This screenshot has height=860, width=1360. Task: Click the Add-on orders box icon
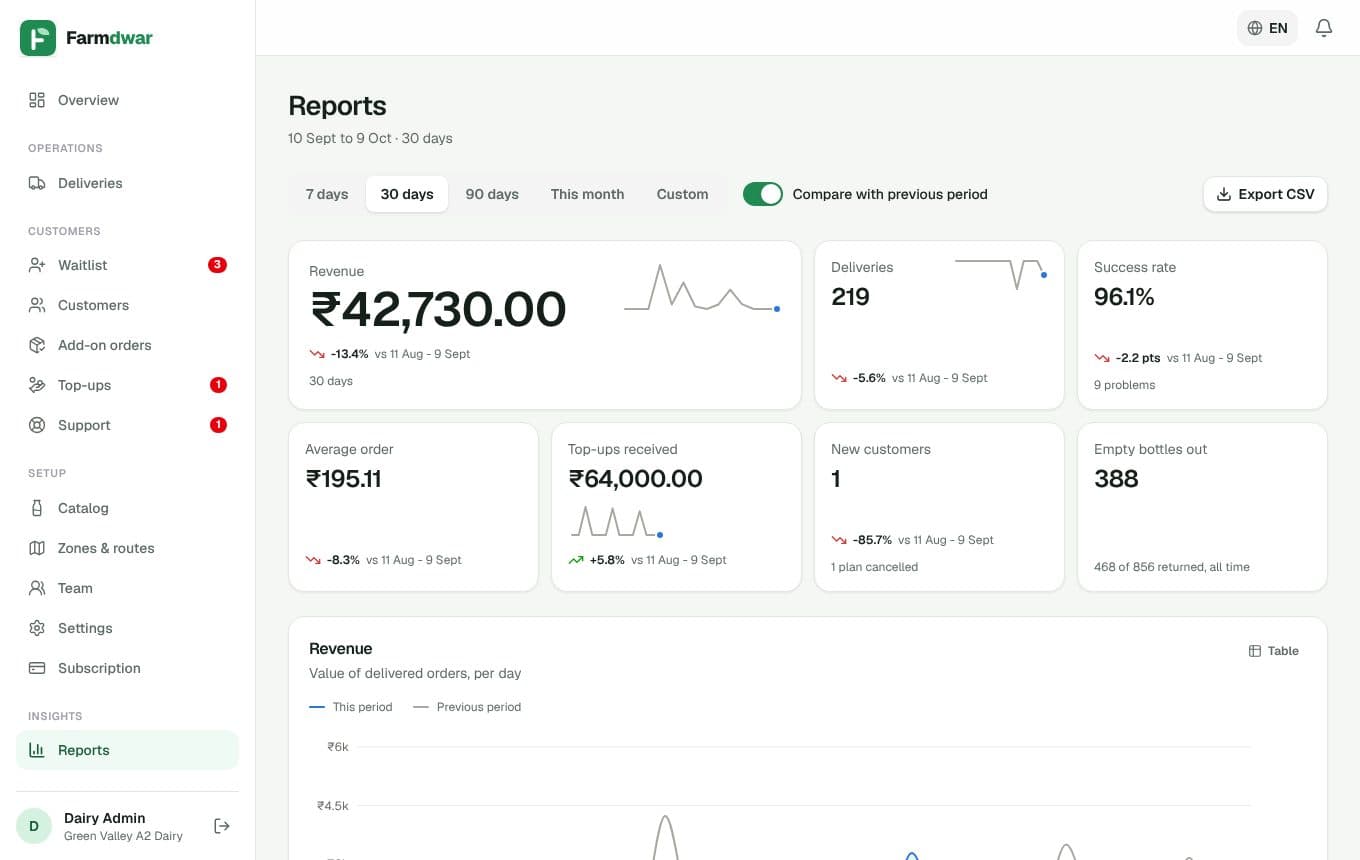click(37, 345)
